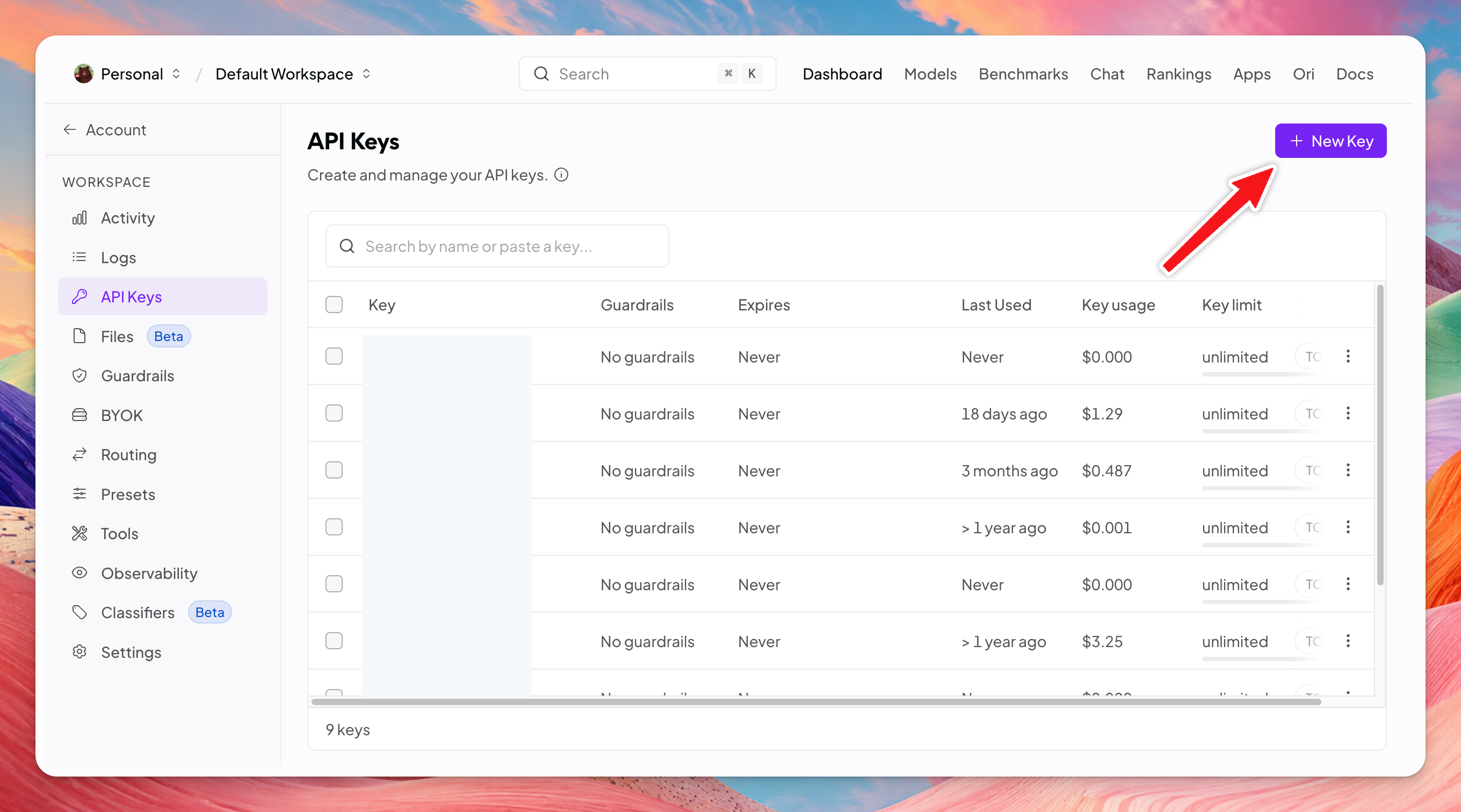The width and height of the screenshot is (1461, 812).
Task: Check the box for the $0.001 usage key
Action: (334, 527)
